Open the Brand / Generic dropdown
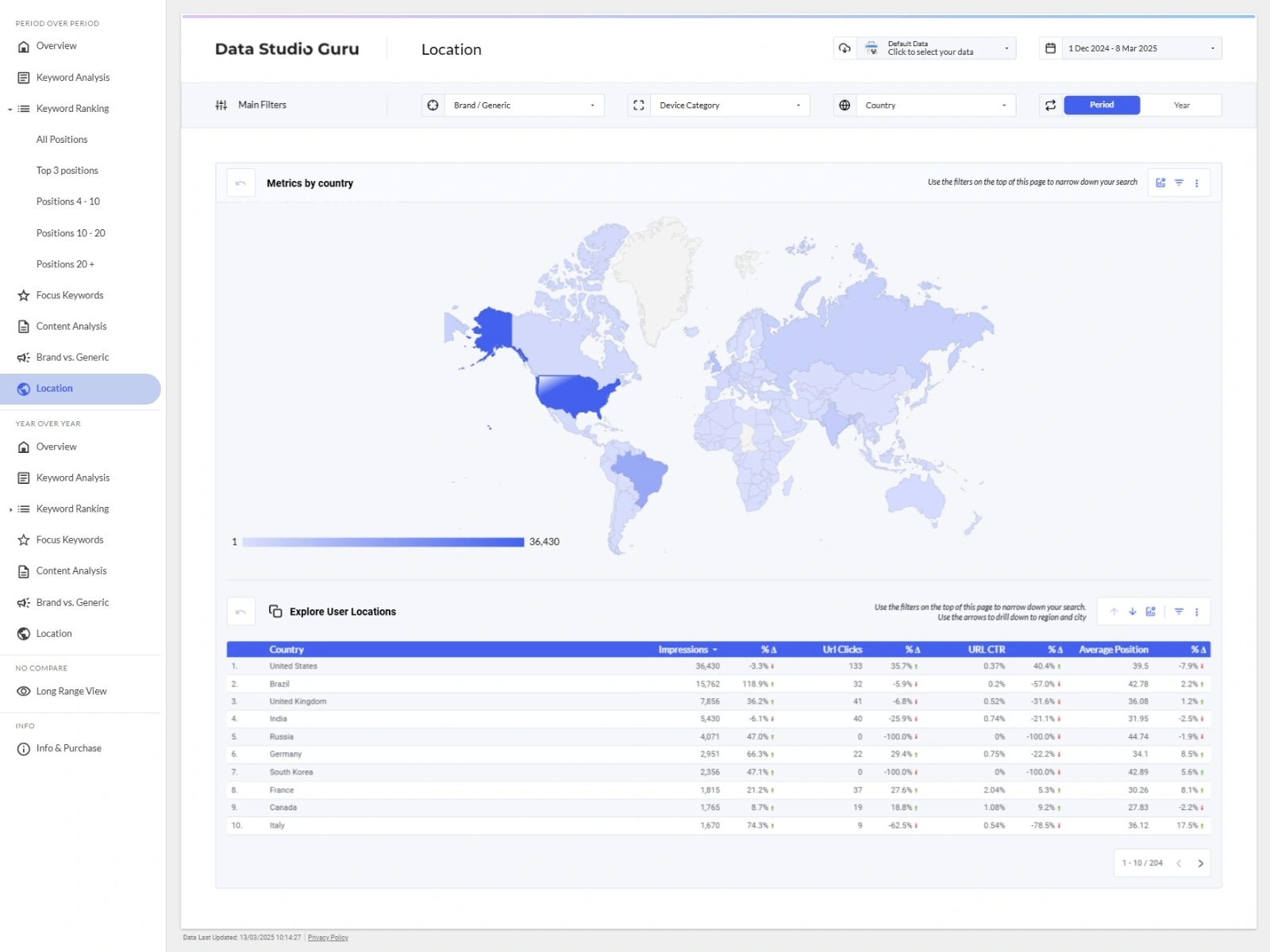 [523, 106]
